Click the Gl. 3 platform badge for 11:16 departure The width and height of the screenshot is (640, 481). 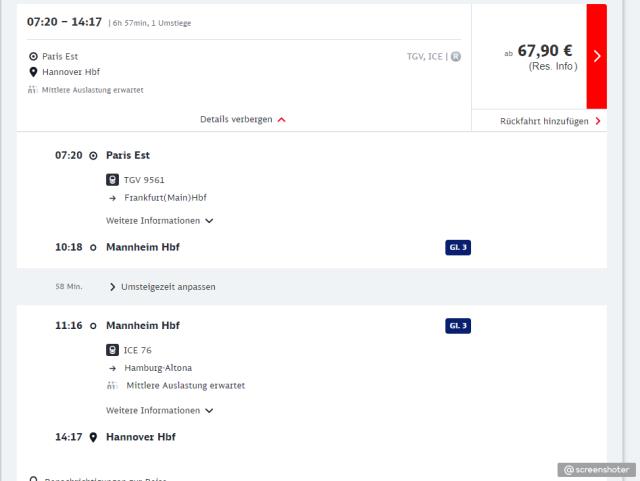point(458,325)
